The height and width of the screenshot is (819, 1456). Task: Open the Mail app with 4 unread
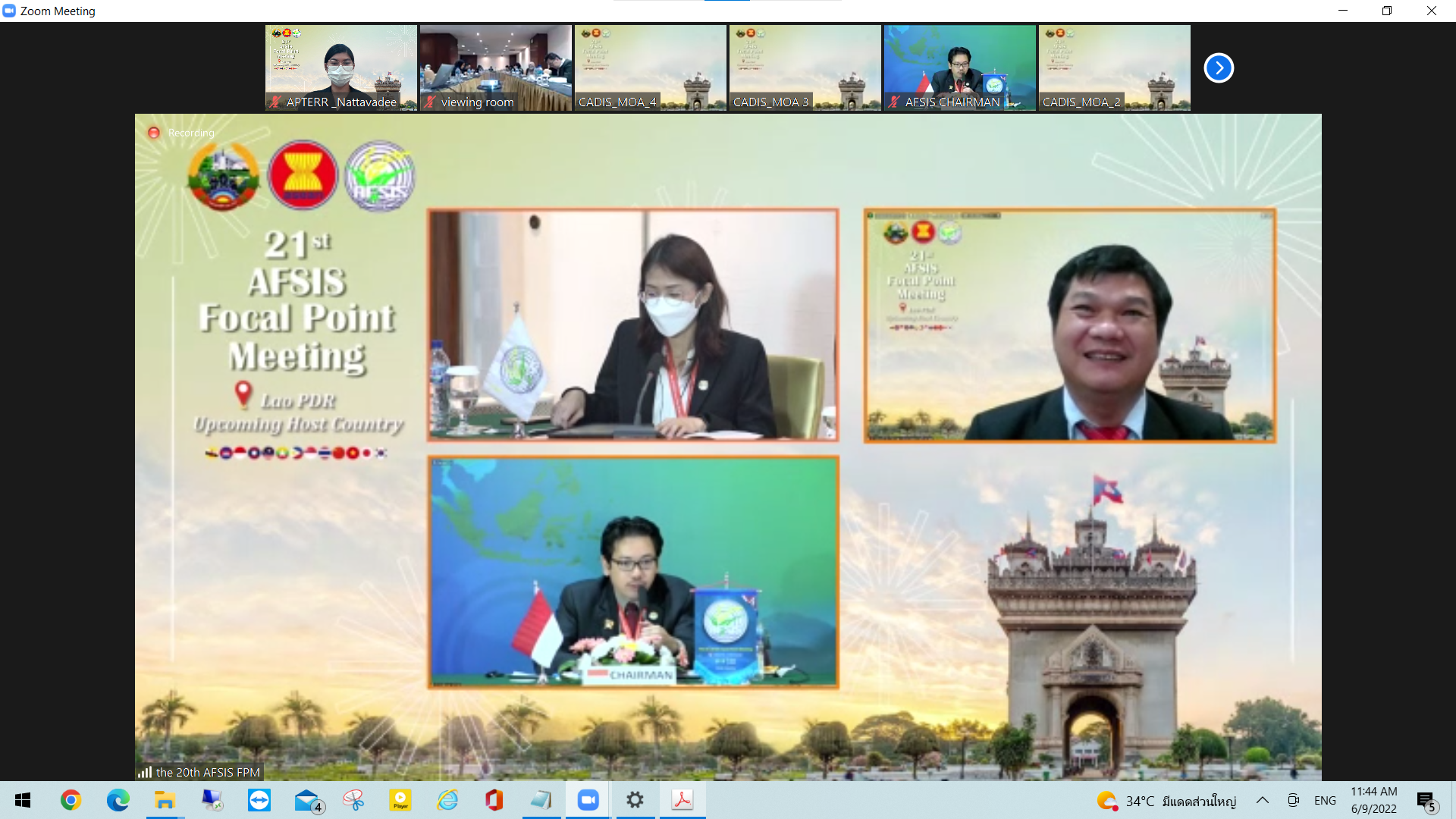tap(307, 800)
